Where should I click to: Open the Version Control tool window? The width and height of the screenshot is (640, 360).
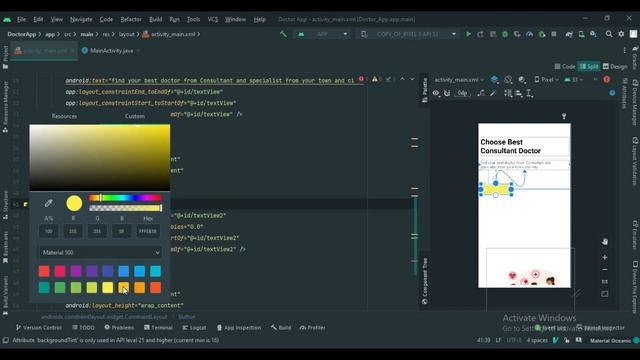[x=39, y=327]
